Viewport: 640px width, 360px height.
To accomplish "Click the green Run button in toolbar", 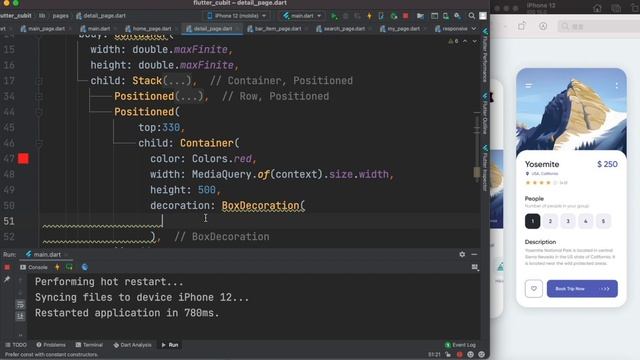I will coord(334,16).
